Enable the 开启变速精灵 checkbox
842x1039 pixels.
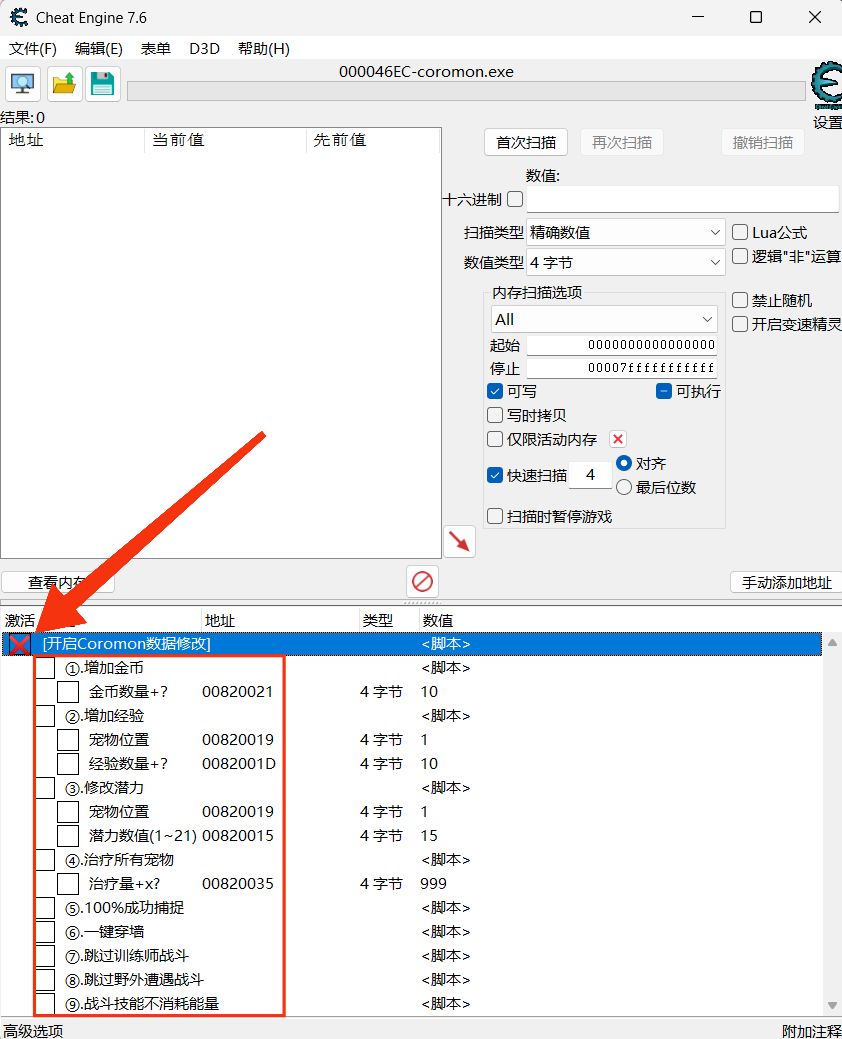740,324
